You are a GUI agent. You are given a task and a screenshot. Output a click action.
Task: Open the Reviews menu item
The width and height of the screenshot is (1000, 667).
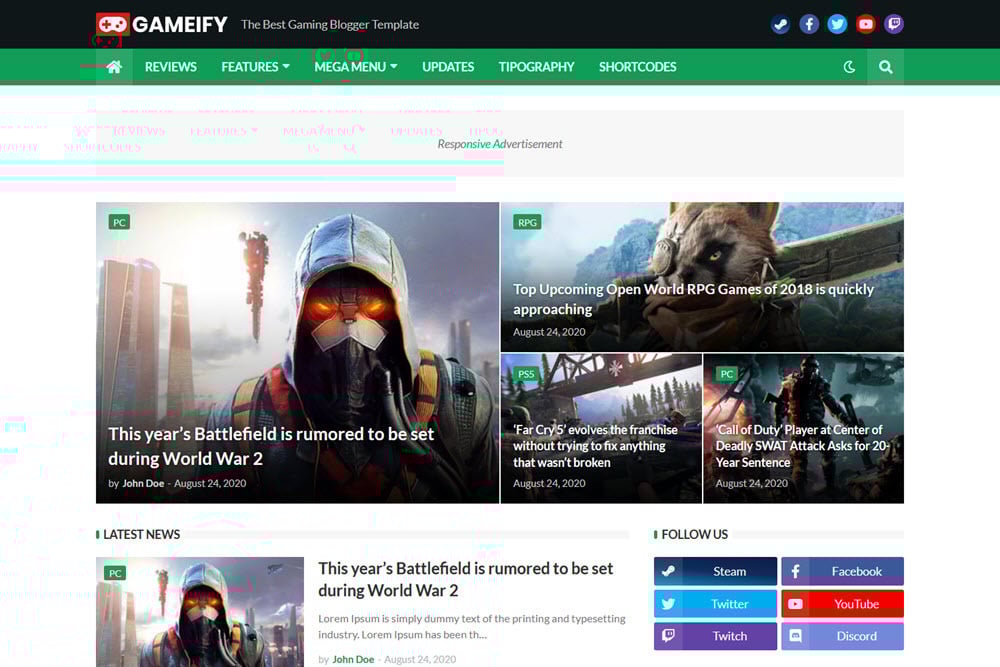pos(170,67)
